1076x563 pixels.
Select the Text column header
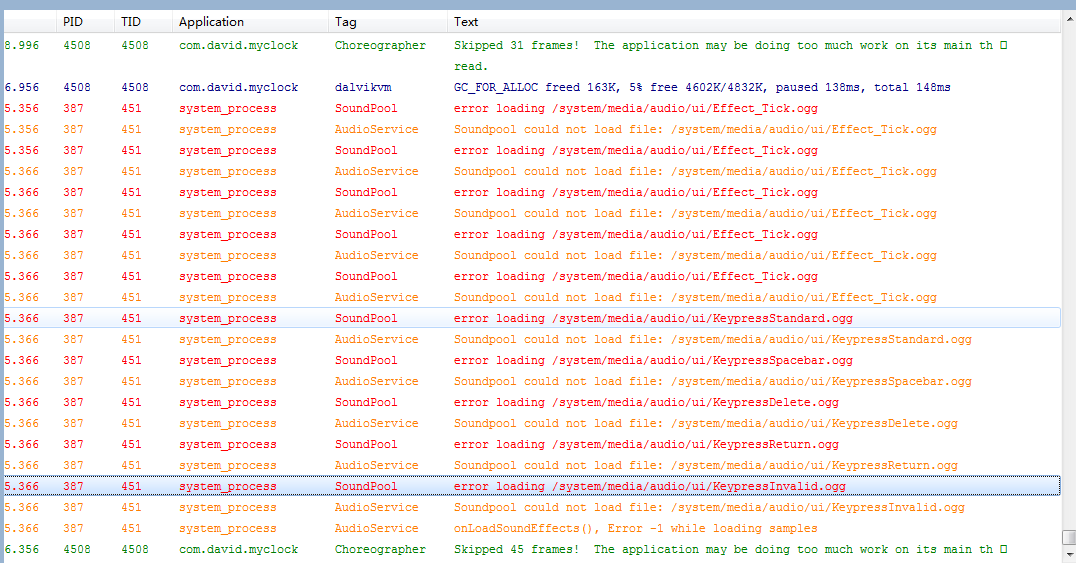(466, 21)
